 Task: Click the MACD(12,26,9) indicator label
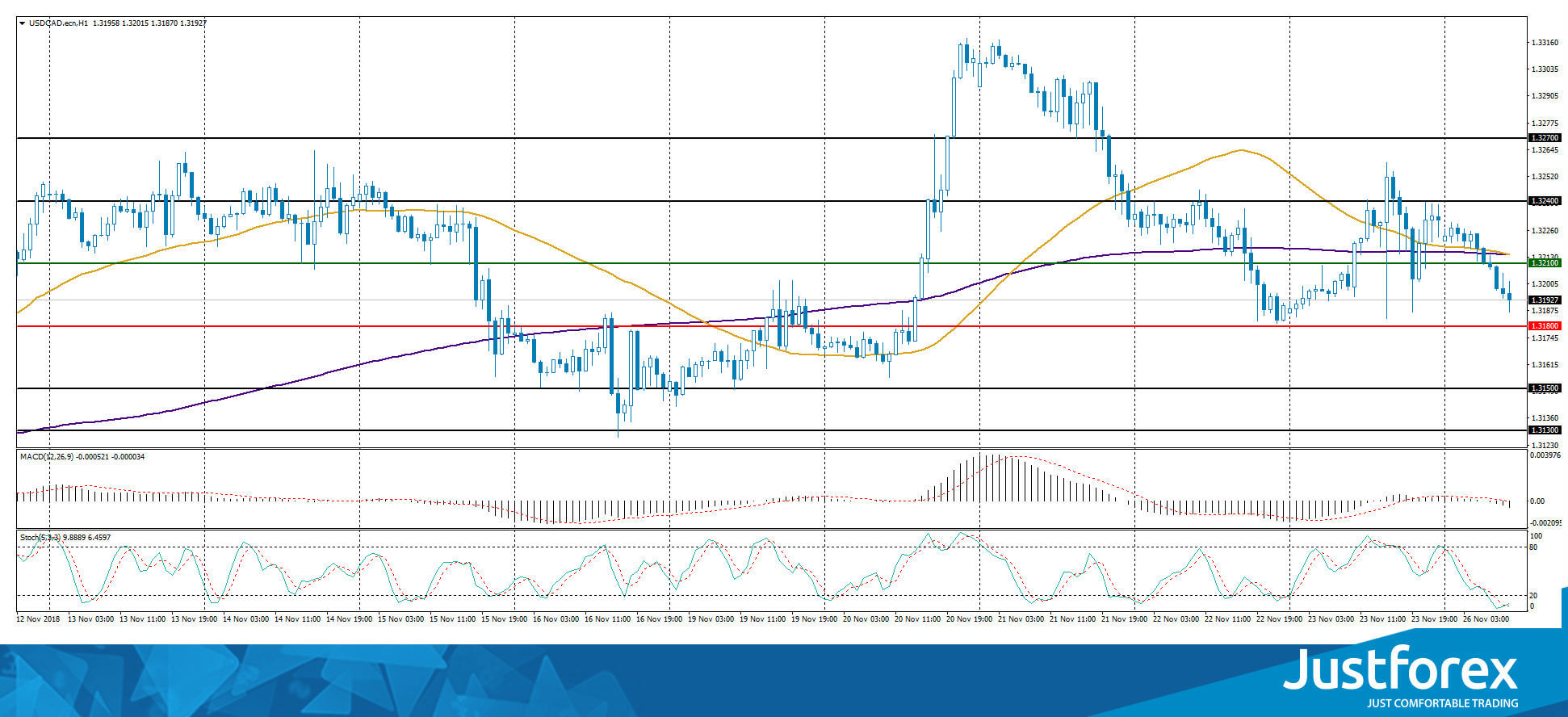coord(46,457)
